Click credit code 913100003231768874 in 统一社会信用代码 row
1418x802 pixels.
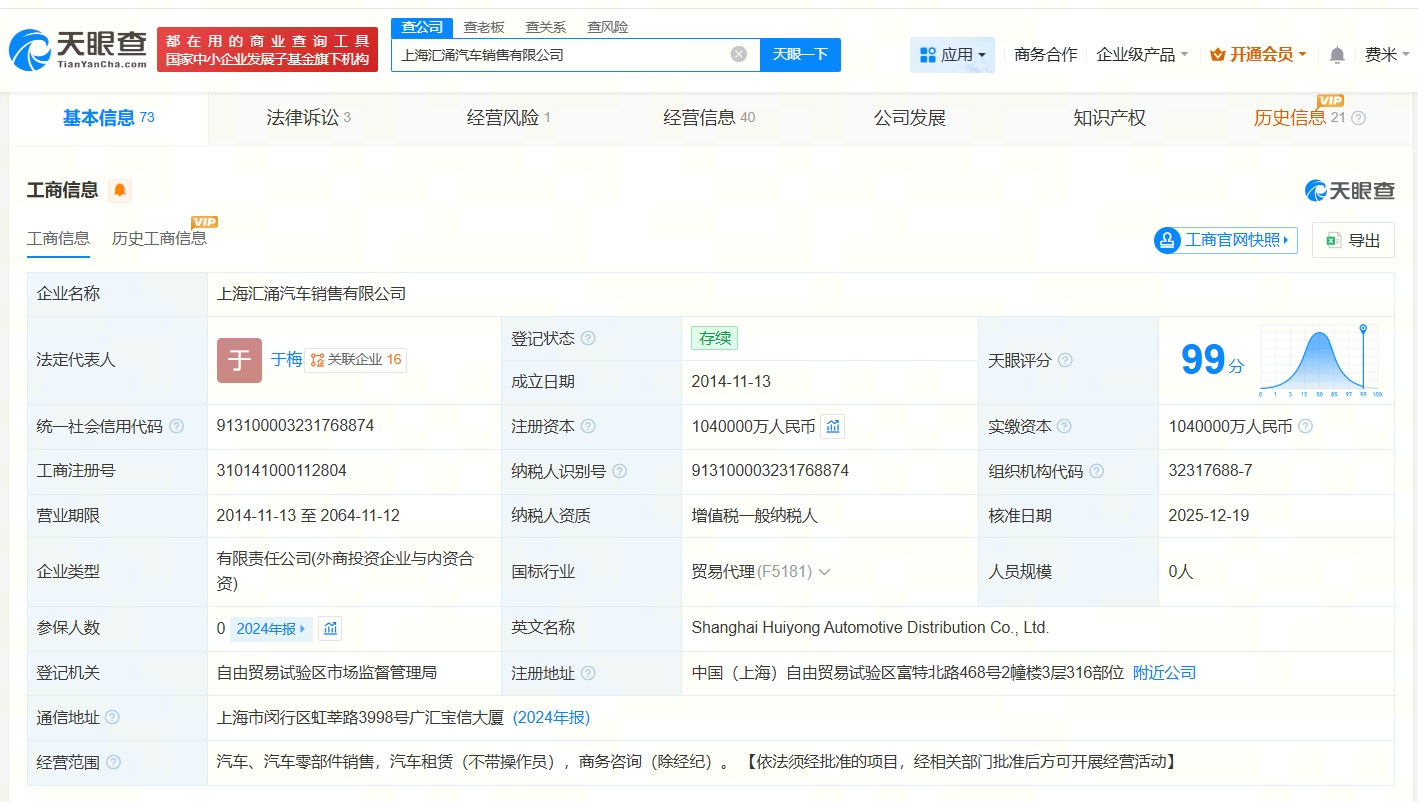(x=295, y=426)
